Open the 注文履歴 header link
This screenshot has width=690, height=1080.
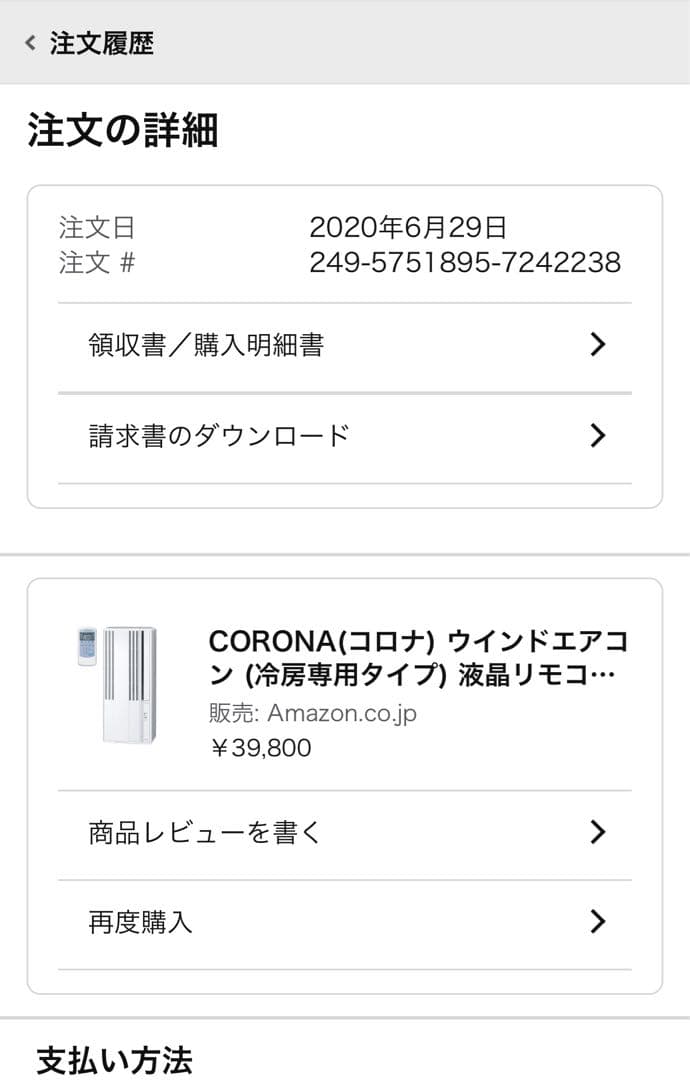point(93,44)
